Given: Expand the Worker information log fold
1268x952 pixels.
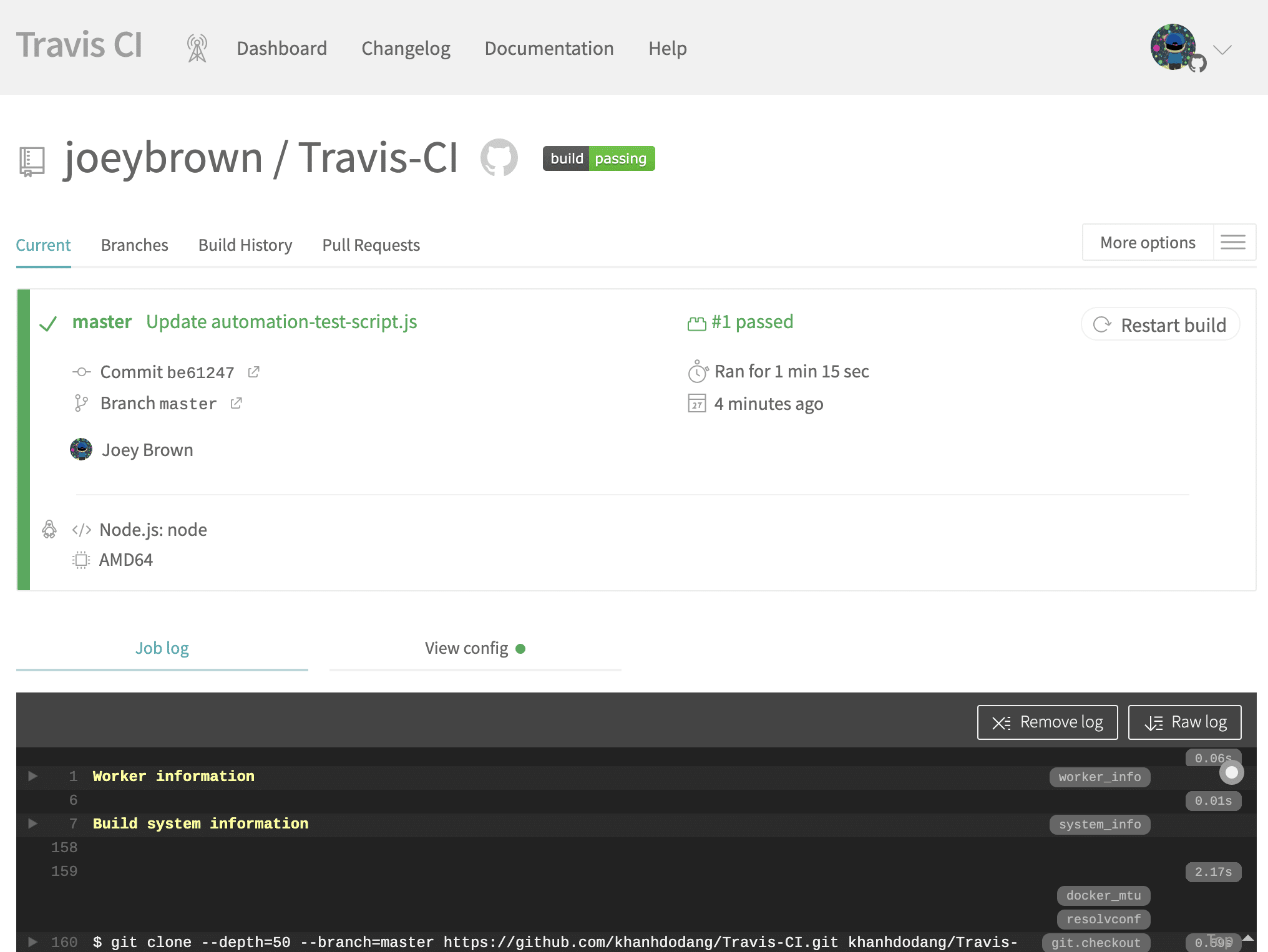Looking at the screenshot, I should click(x=33, y=776).
